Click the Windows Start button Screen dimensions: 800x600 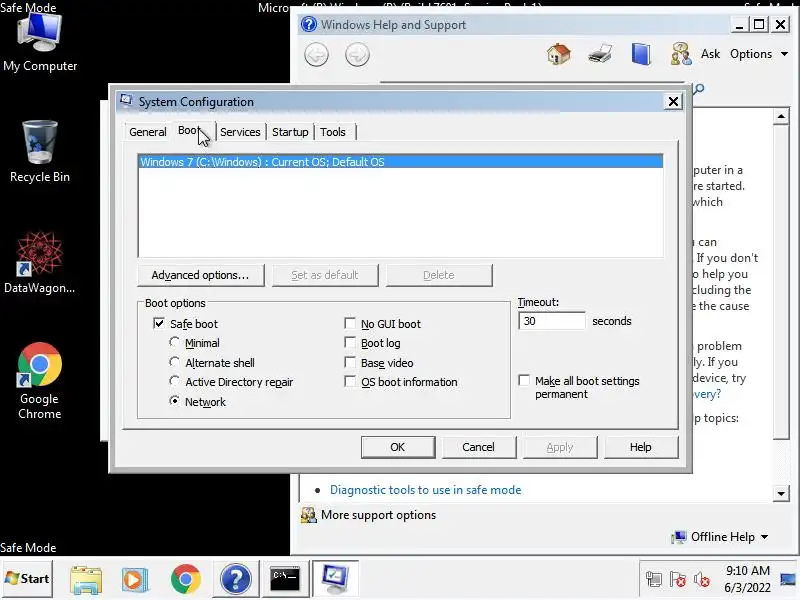tap(27, 579)
